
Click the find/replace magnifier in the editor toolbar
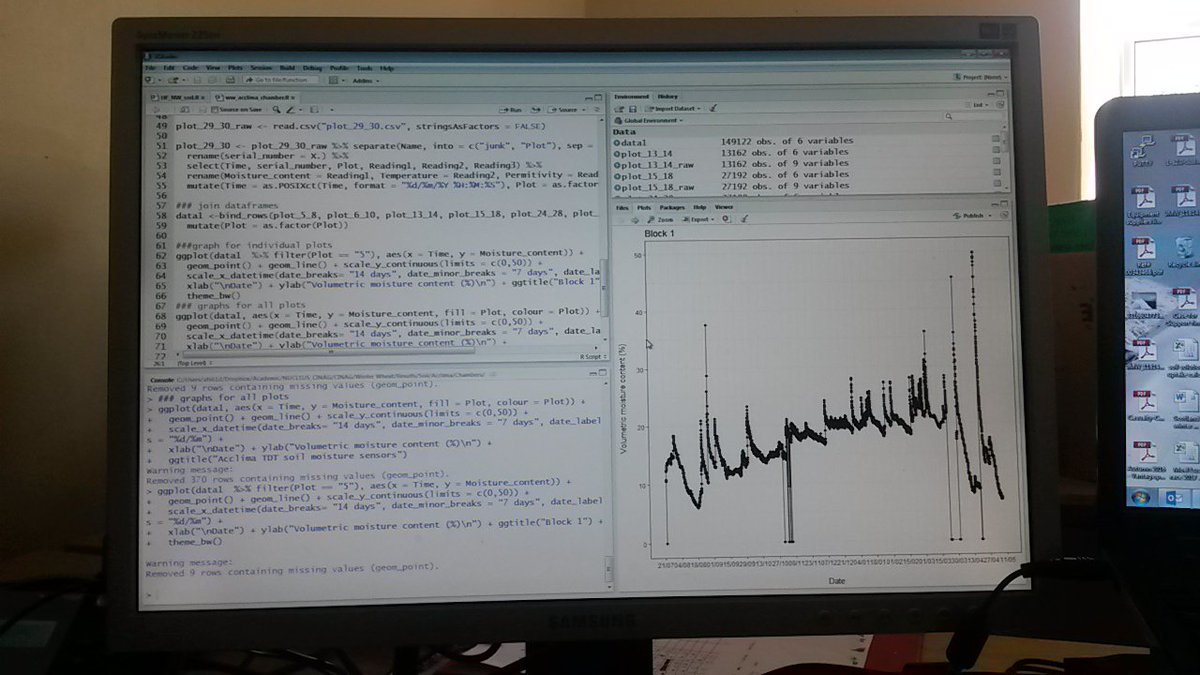point(277,109)
